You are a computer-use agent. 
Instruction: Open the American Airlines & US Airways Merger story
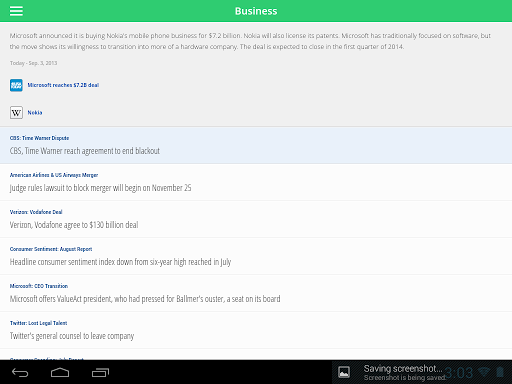click(x=256, y=182)
